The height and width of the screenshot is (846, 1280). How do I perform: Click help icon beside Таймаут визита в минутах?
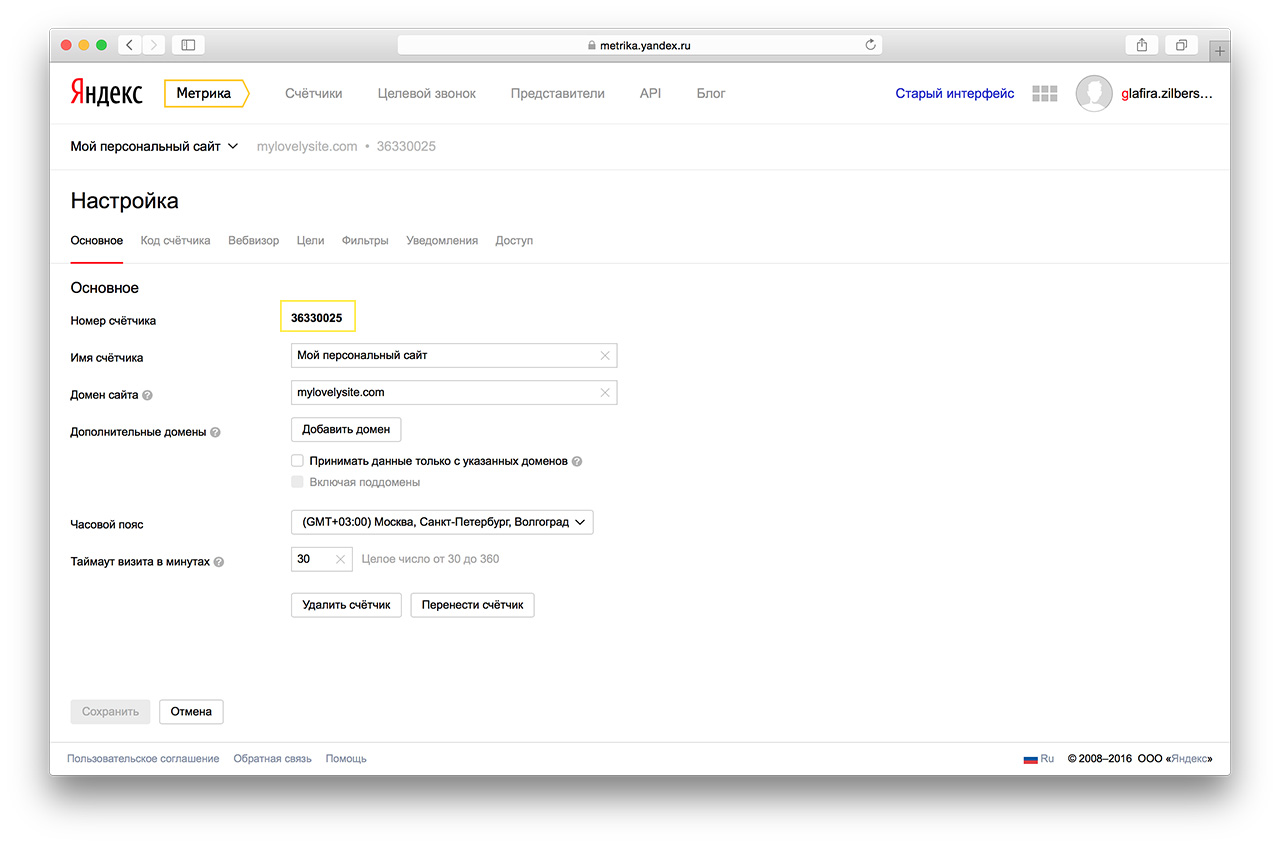click(219, 562)
